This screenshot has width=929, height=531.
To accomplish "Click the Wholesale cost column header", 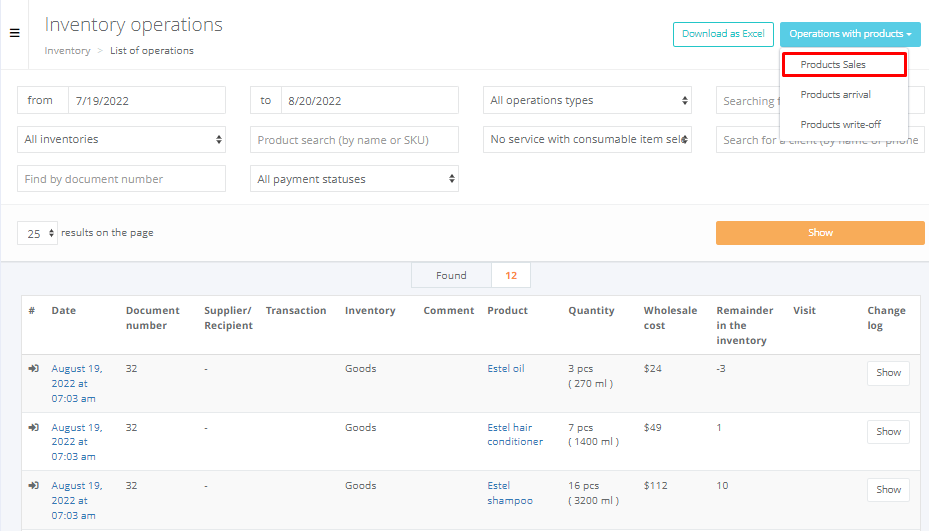I will 670,318.
